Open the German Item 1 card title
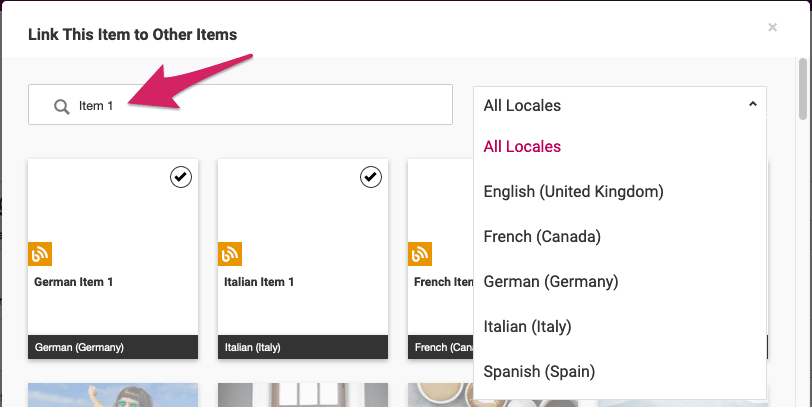This screenshot has width=812, height=407. coord(74,282)
